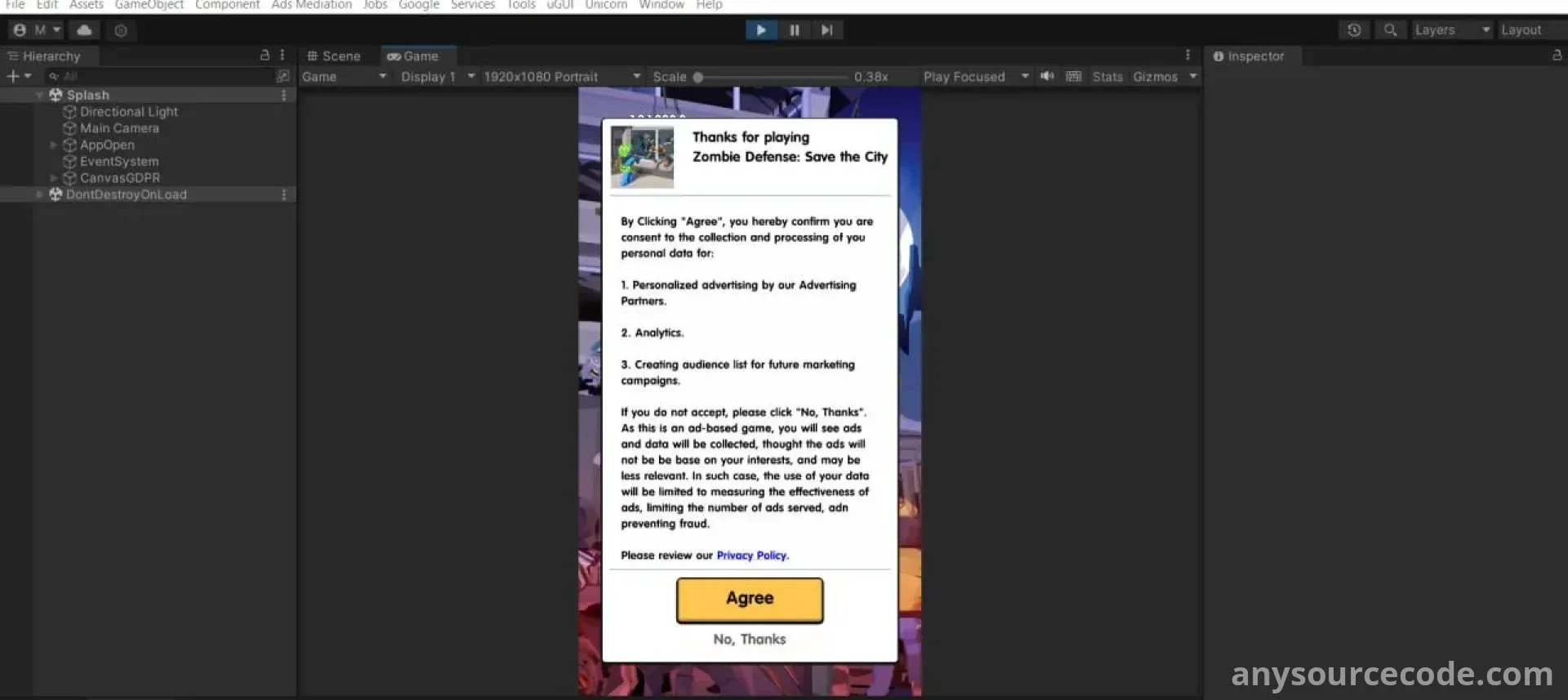Open Game view three-dot options menu
Image resolution: width=1568 pixels, height=700 pixels.
(x=1187, y=56)
